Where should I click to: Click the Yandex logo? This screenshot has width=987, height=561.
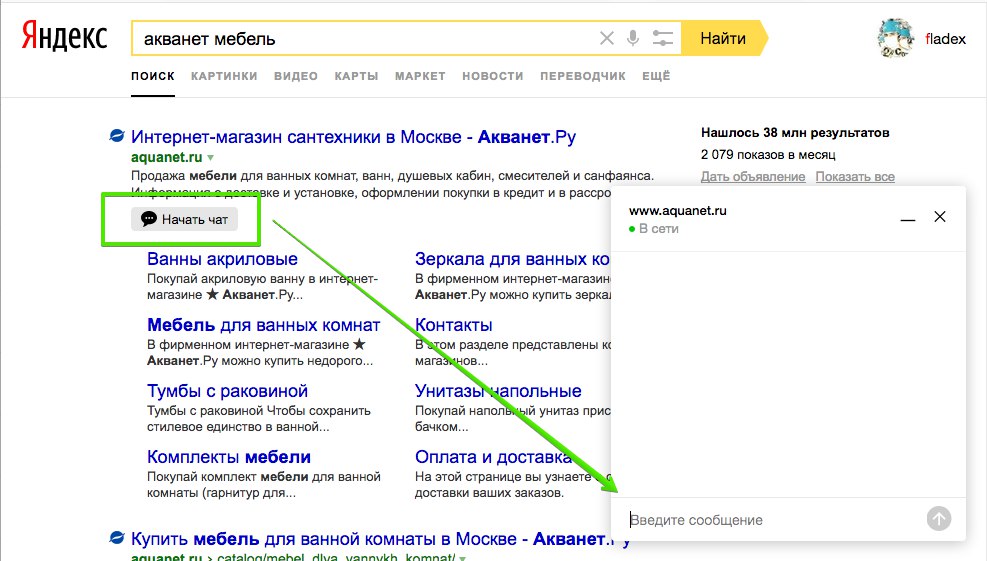pyautogui.click(x=64, y=37)
